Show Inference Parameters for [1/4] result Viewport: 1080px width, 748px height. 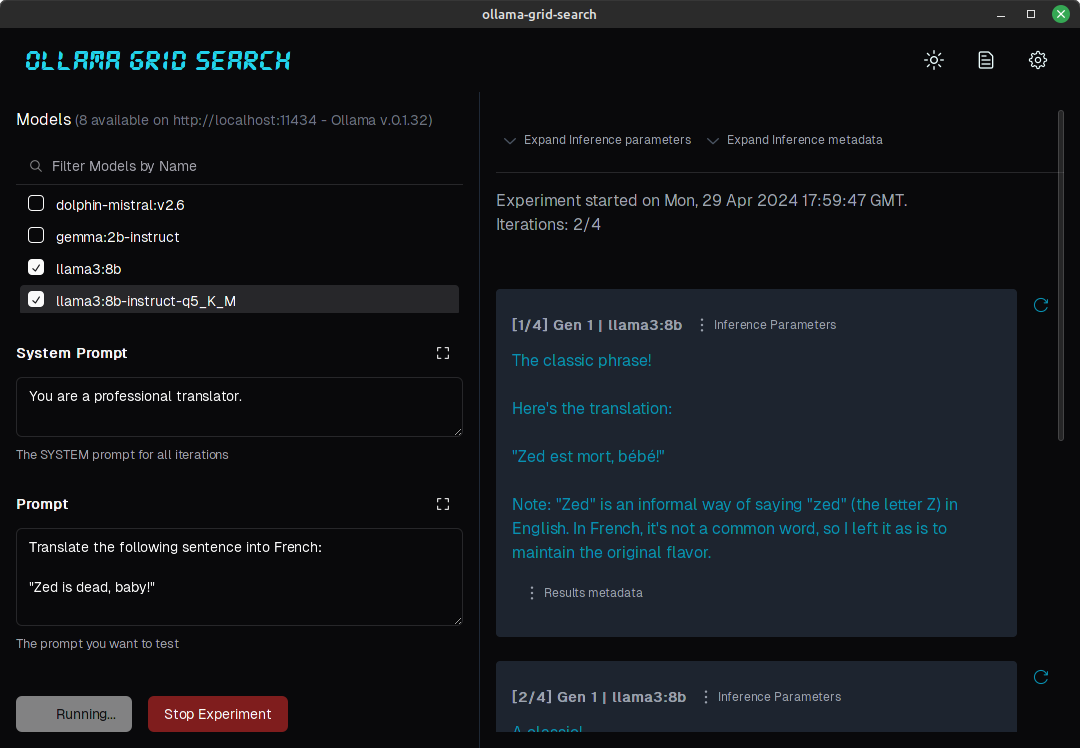pyautogui.click(x=767, y=324)
